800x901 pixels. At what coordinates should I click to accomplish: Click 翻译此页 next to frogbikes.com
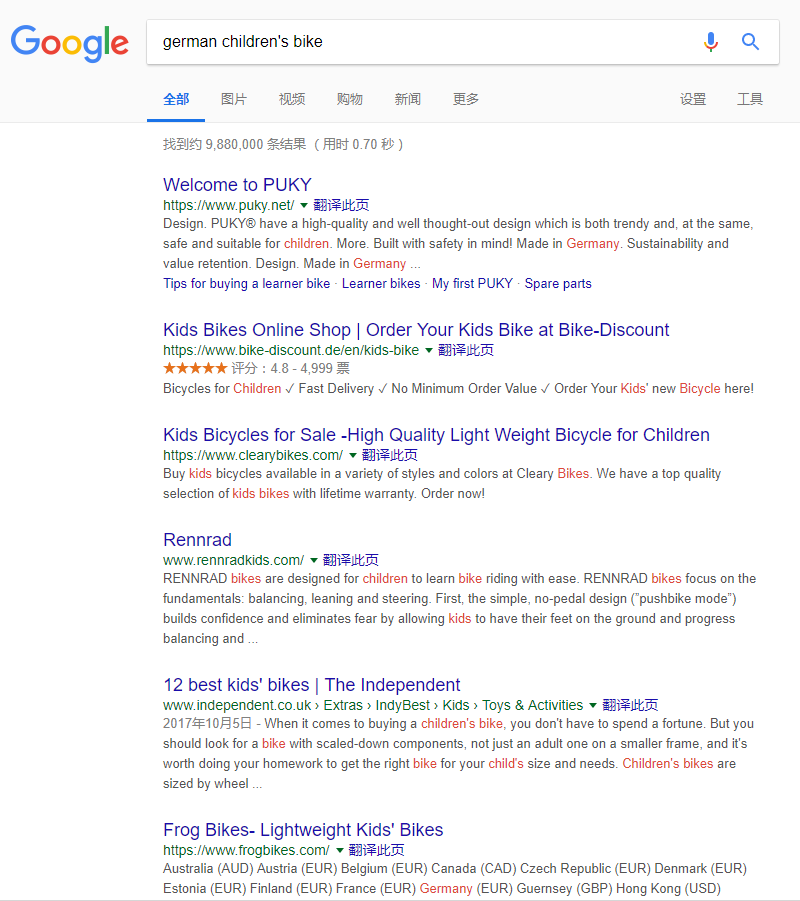click(377, 850)
